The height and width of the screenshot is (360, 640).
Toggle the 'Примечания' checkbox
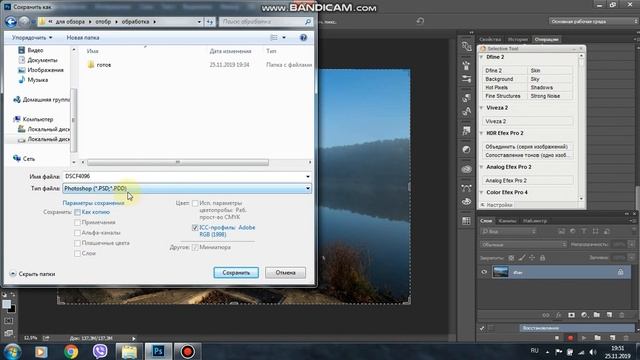tap(77, 222)
